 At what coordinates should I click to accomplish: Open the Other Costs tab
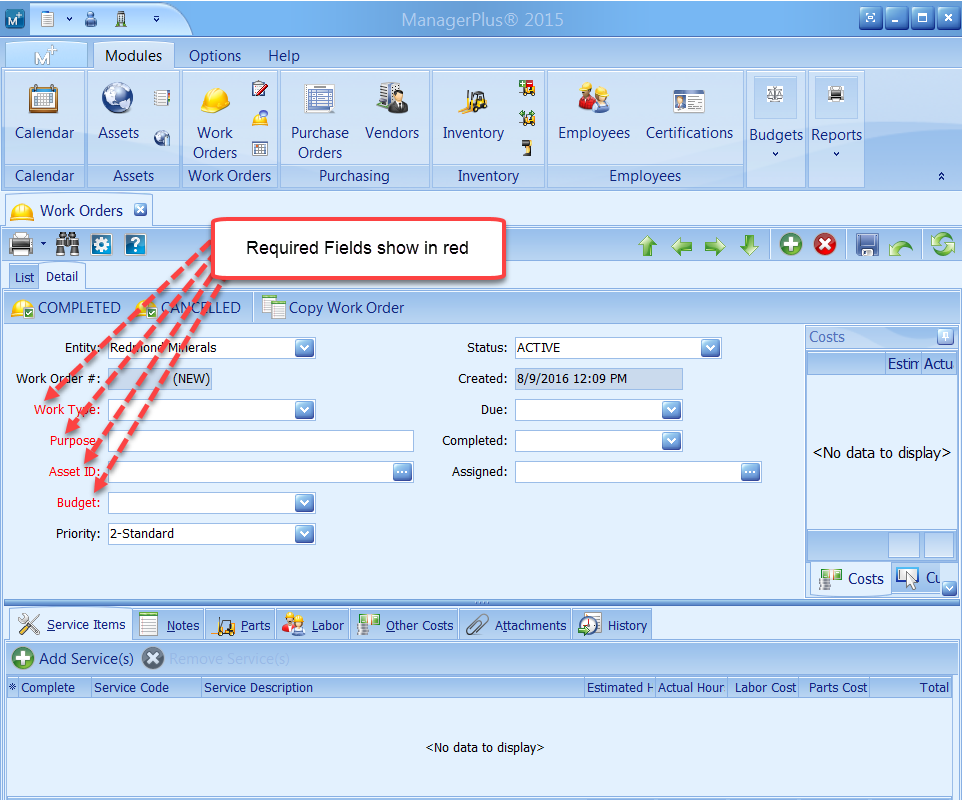405,625
